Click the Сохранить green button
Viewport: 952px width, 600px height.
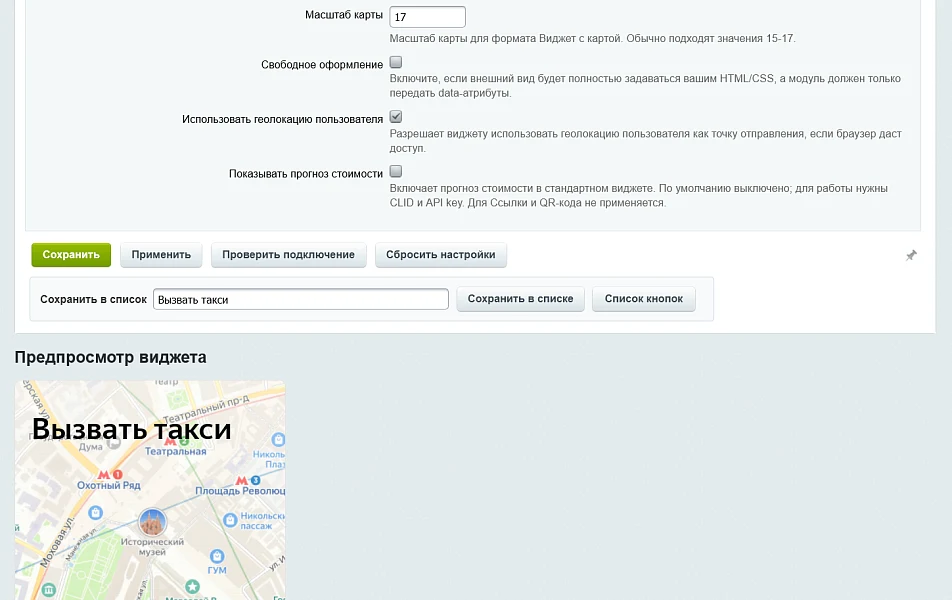(71, 255)
